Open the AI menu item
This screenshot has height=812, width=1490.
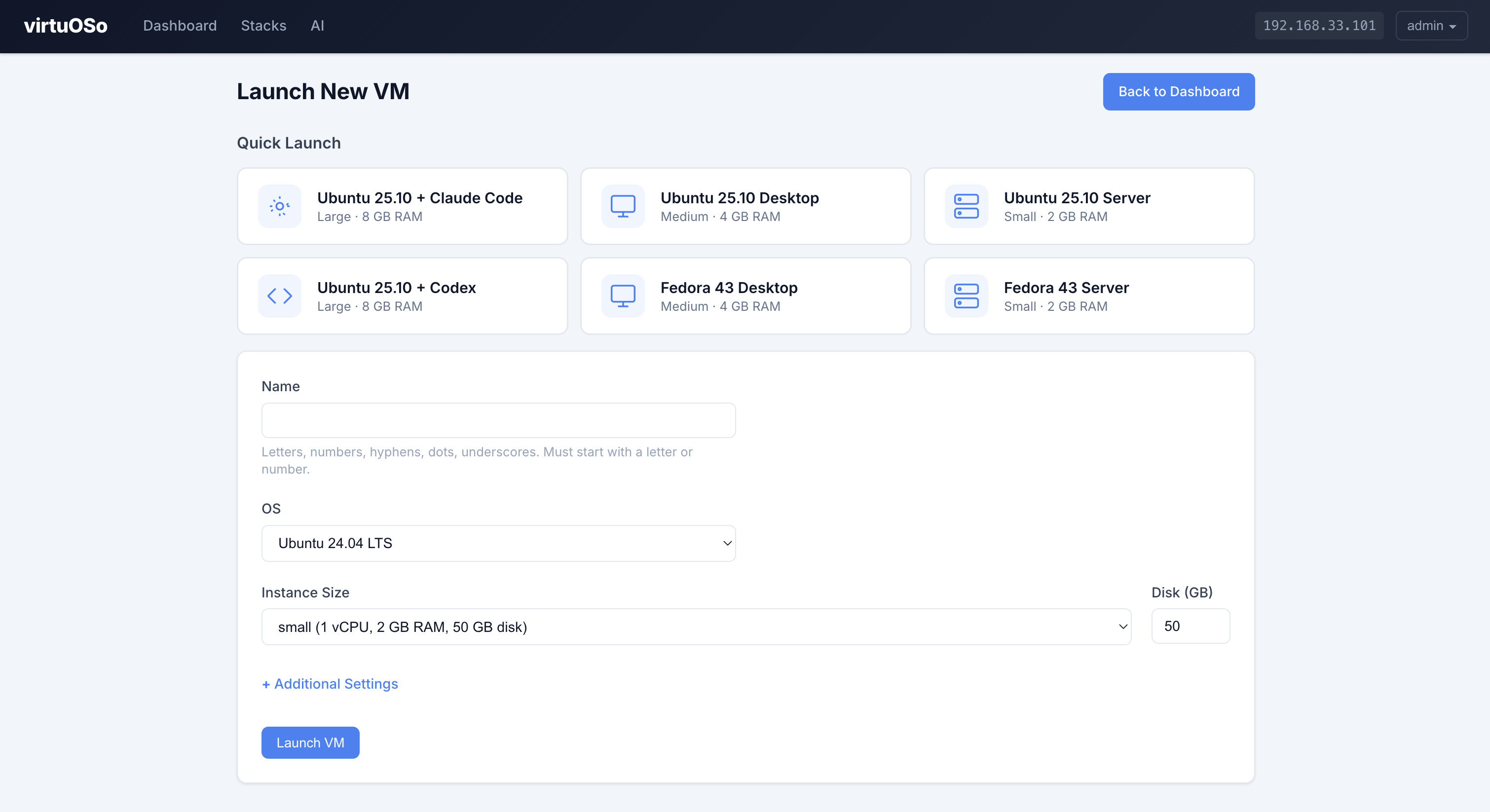318,26
